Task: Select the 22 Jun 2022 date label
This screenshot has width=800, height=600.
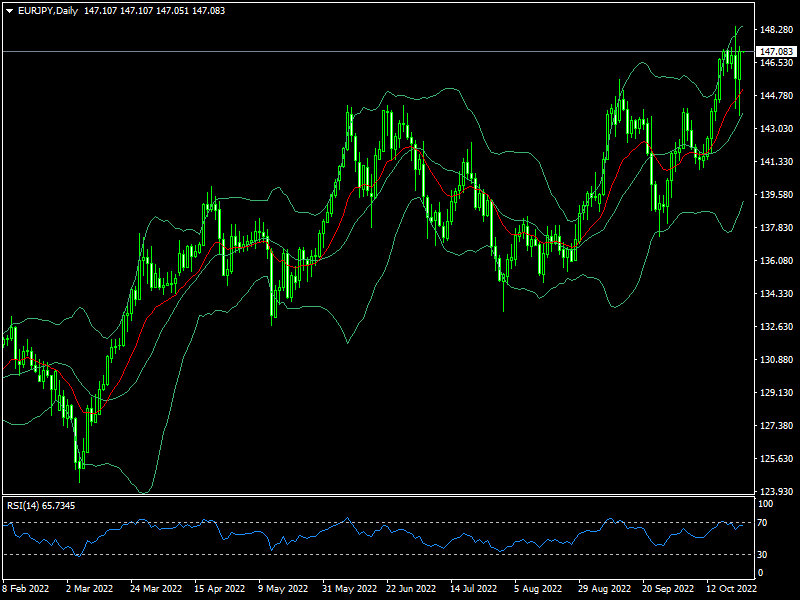Action: tap(411, 588)
